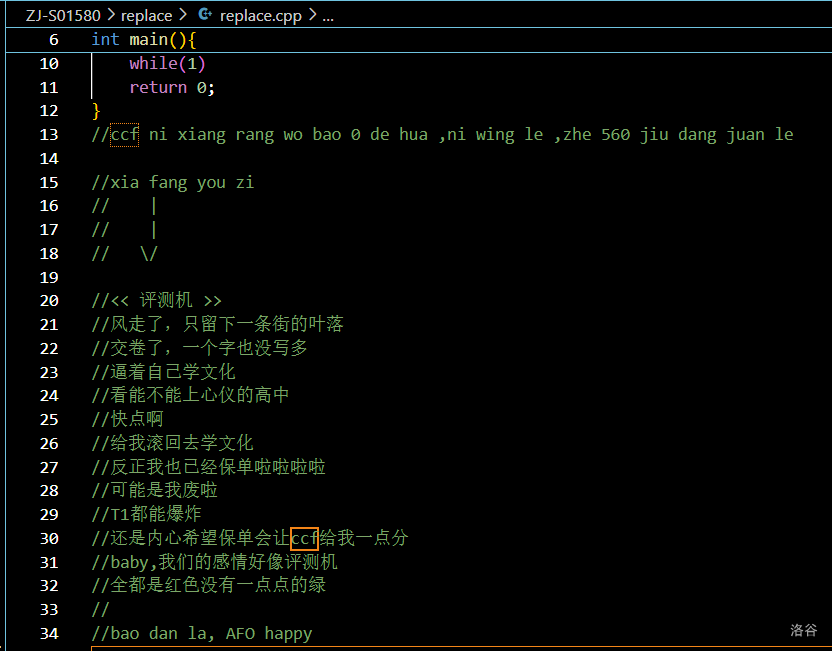This screenshot has height=651, width=832.
Task: Click the C++ file icon in breadcrumb
Action: pyautogui.click(x=205, y=15)
